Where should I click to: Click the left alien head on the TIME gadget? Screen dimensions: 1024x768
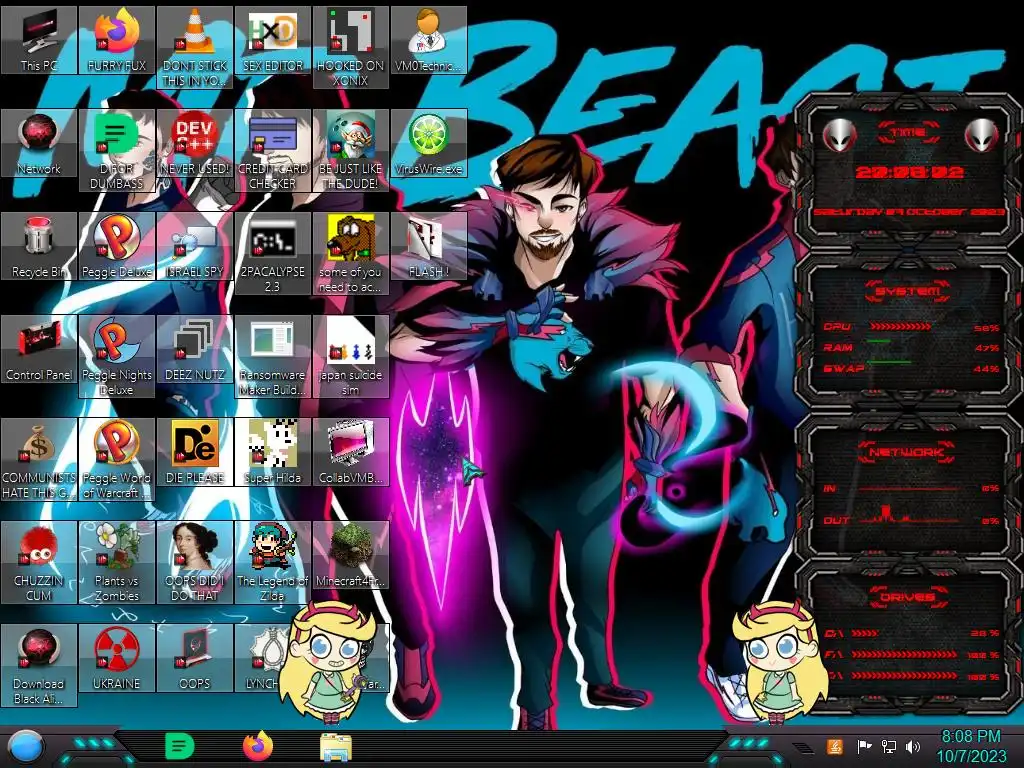point(840,135)
